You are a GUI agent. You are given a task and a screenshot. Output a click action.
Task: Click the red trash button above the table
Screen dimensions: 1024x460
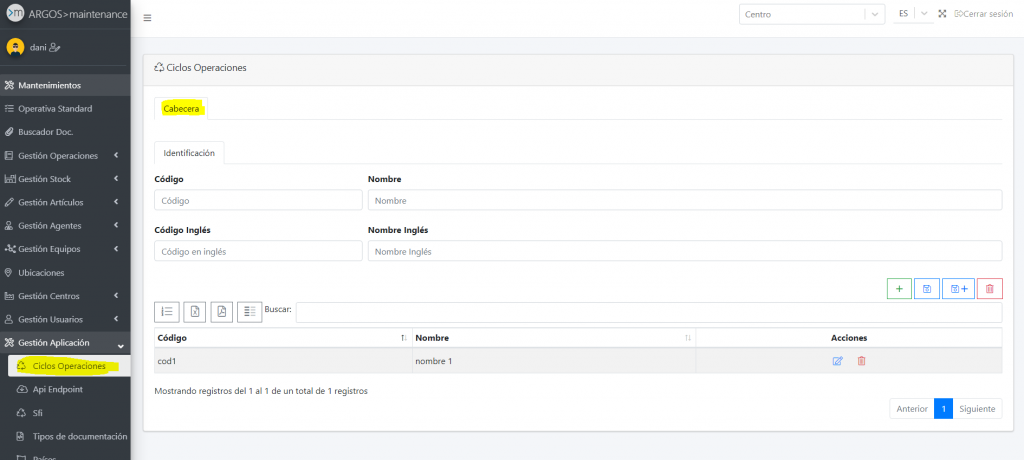989,289
